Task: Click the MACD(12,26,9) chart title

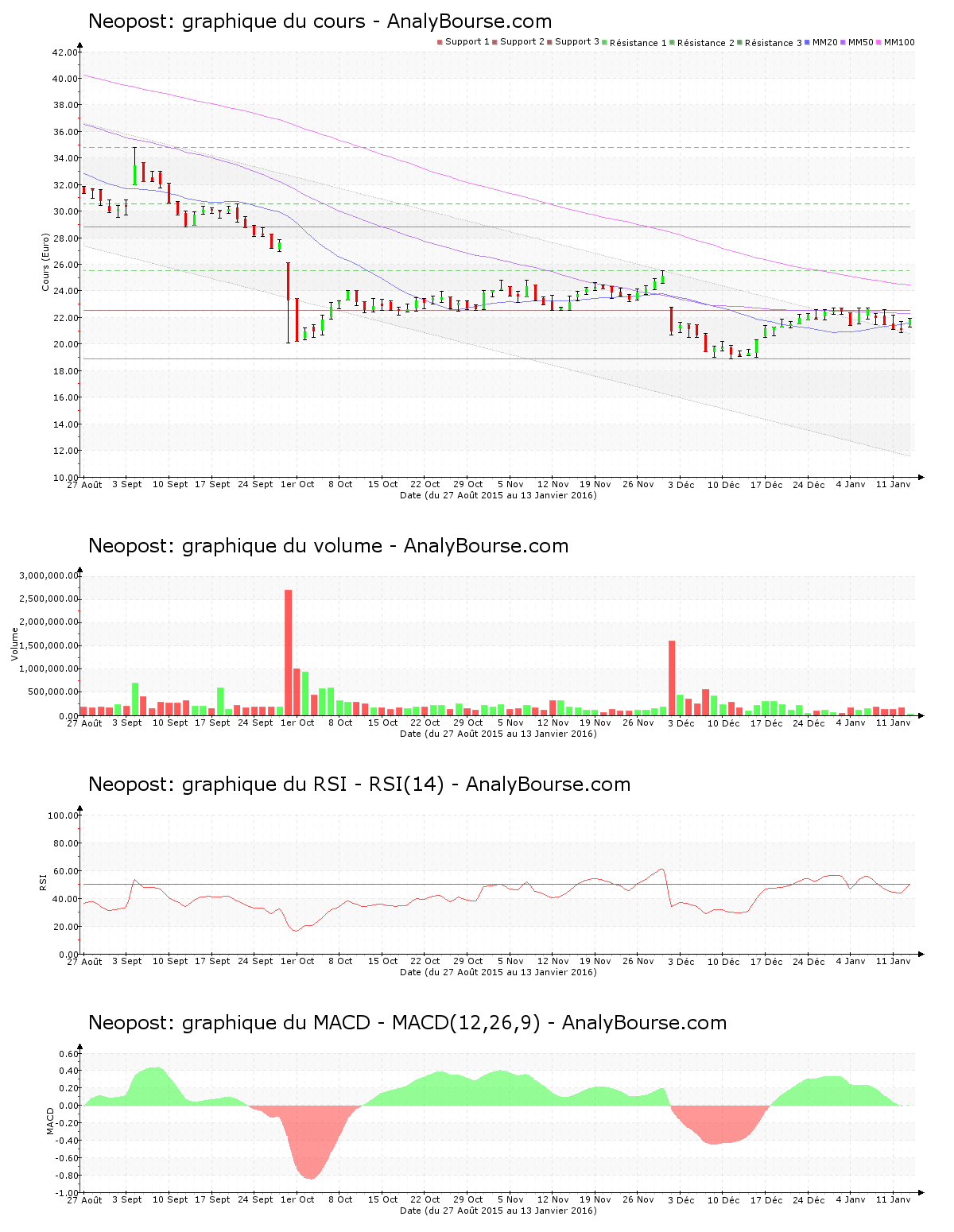Action: (407, 1023)
